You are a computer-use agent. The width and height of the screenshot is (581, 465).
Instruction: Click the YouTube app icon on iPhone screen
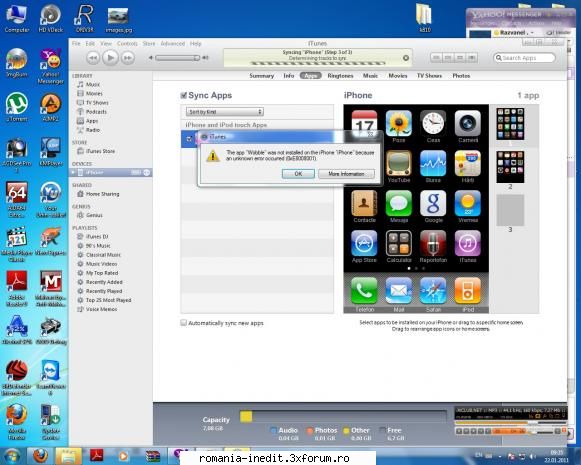click(x=399, y=163)
